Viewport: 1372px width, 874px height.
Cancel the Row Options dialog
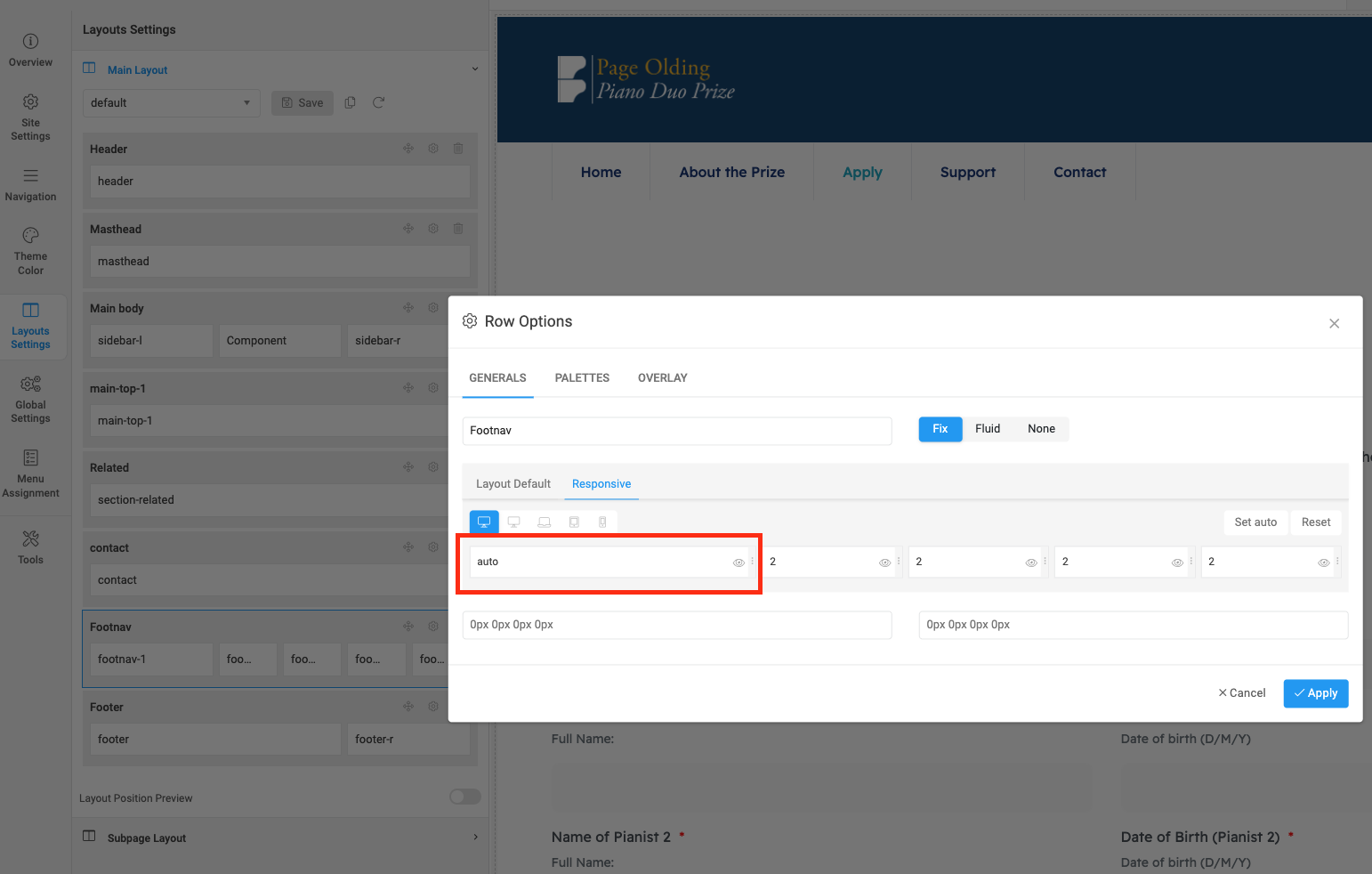pos(1242,693)
